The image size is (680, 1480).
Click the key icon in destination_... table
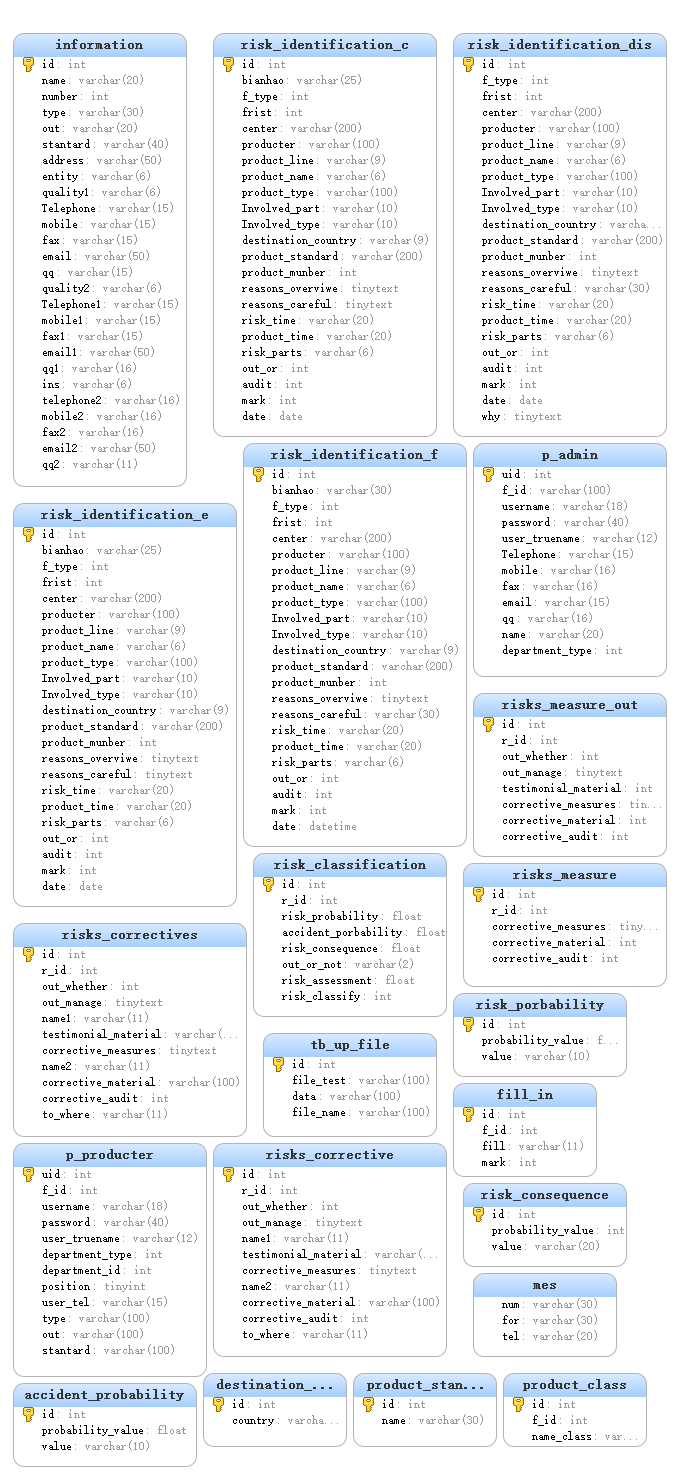tap(218, 1404)
